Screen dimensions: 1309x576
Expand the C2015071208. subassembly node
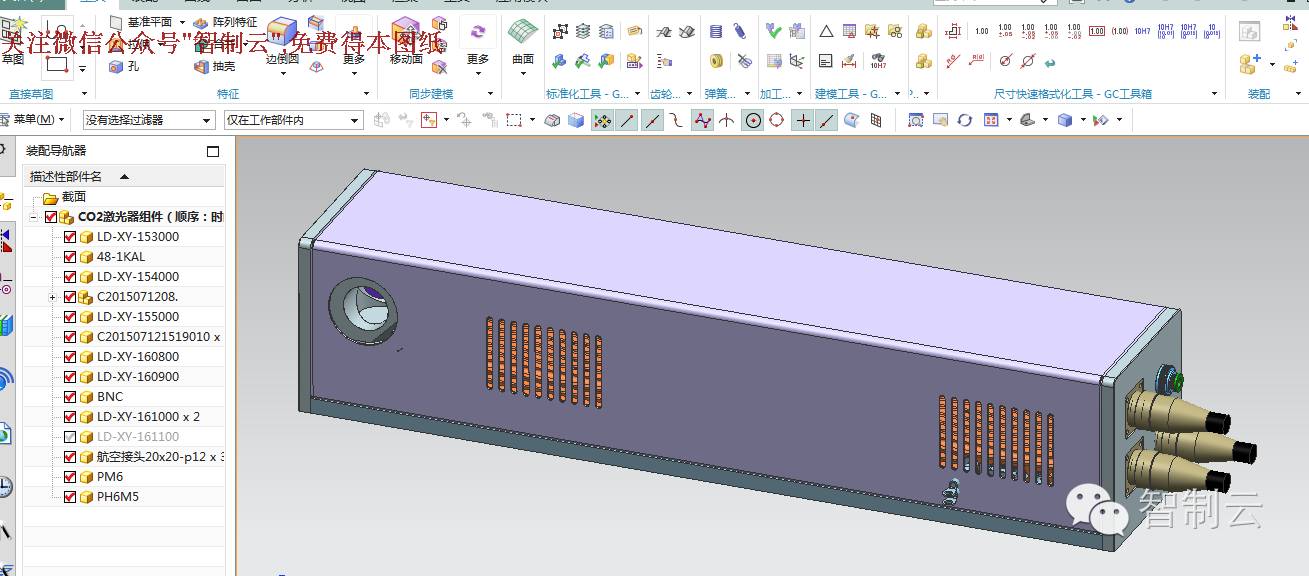click(x=52, y=297)
